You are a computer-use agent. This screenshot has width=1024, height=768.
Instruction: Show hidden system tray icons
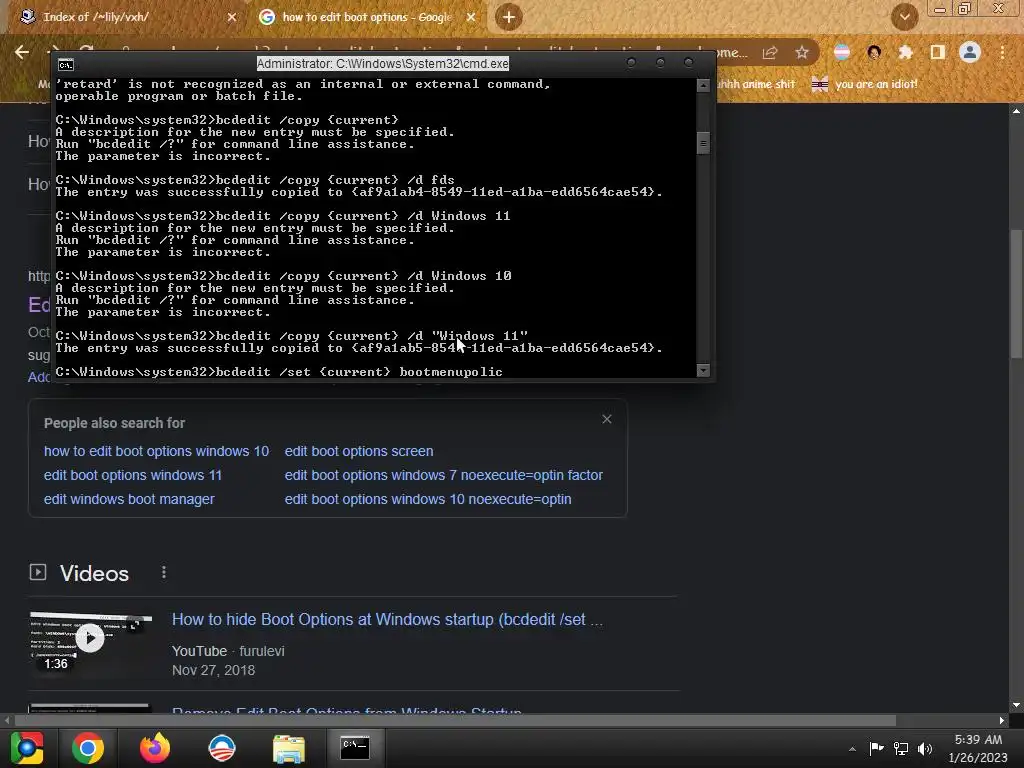pos(852,749)
